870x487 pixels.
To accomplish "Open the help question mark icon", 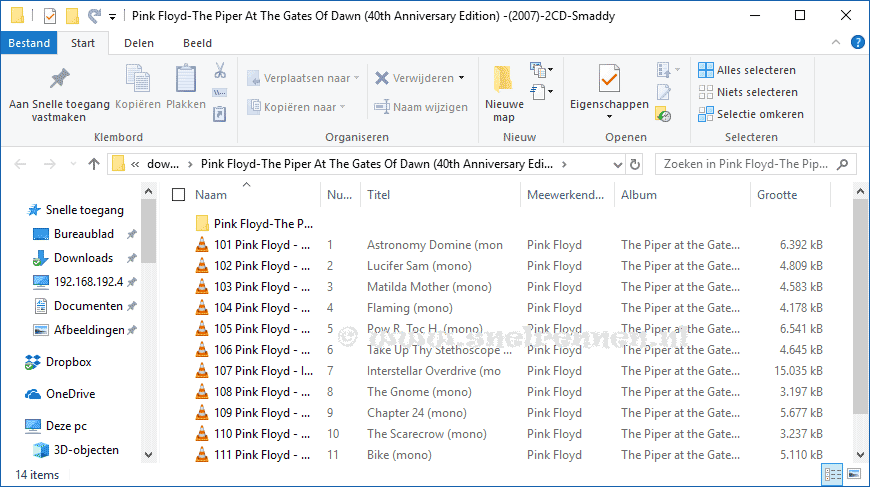I will 857,43.
